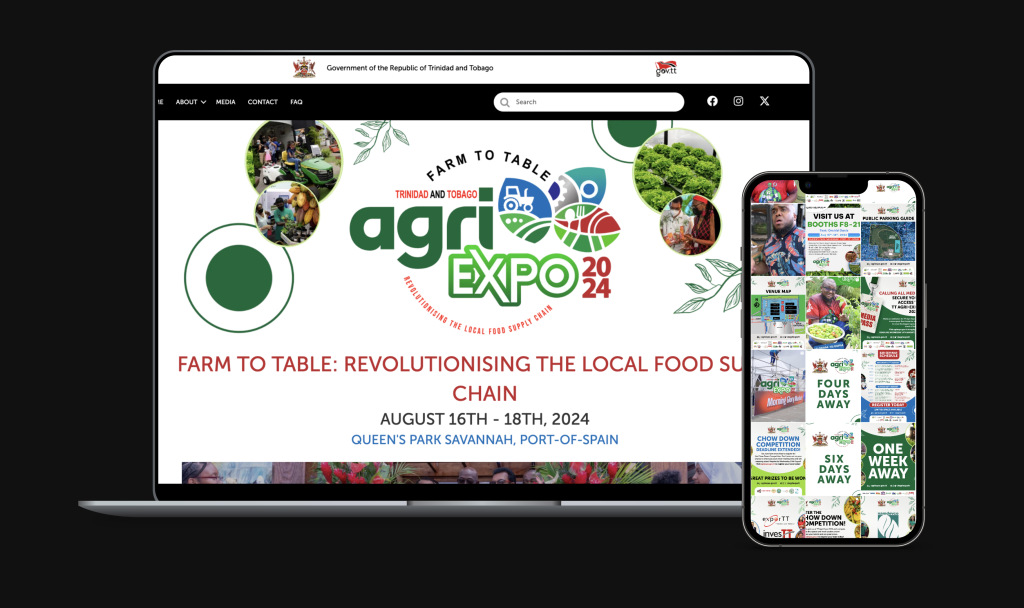Viewport: 1024px width, 608px height.
Task: Open the exporTT investt post on phone
Action: (778, 518)
